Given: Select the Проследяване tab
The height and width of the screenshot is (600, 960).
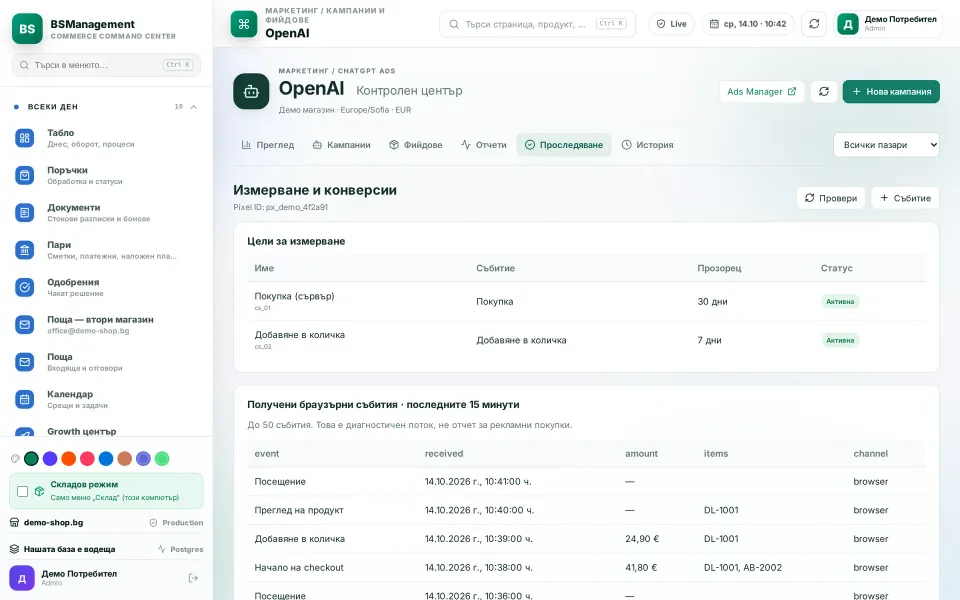Looking at the screenshot, I should (x=564, y=145).
